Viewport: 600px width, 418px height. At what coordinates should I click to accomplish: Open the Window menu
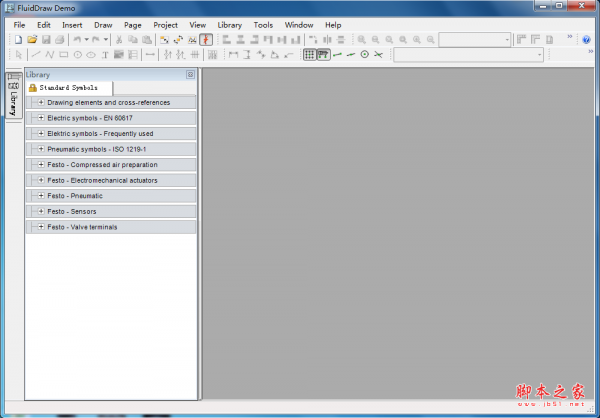tap(299, 25)
